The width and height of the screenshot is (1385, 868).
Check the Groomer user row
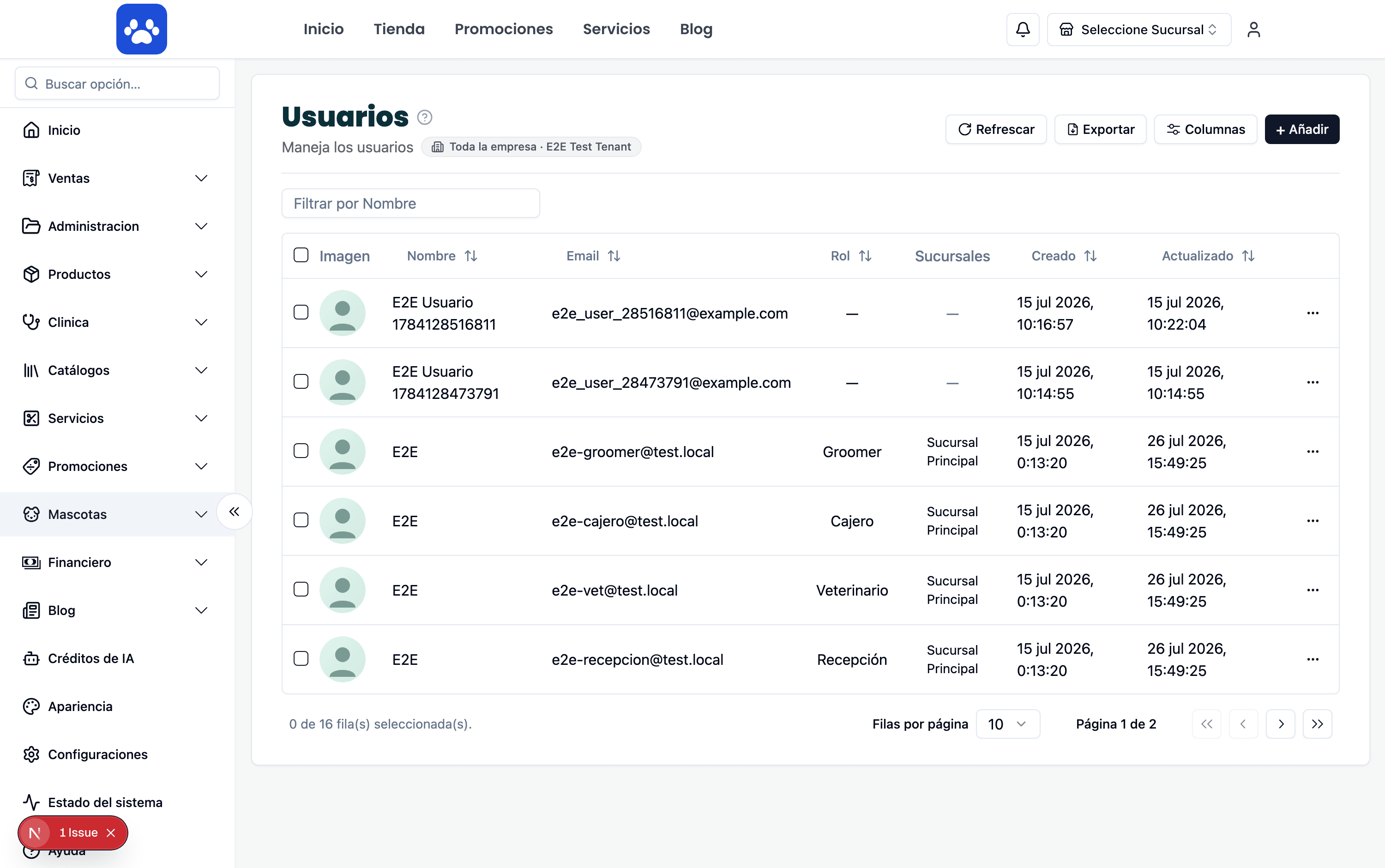point(301,451)
